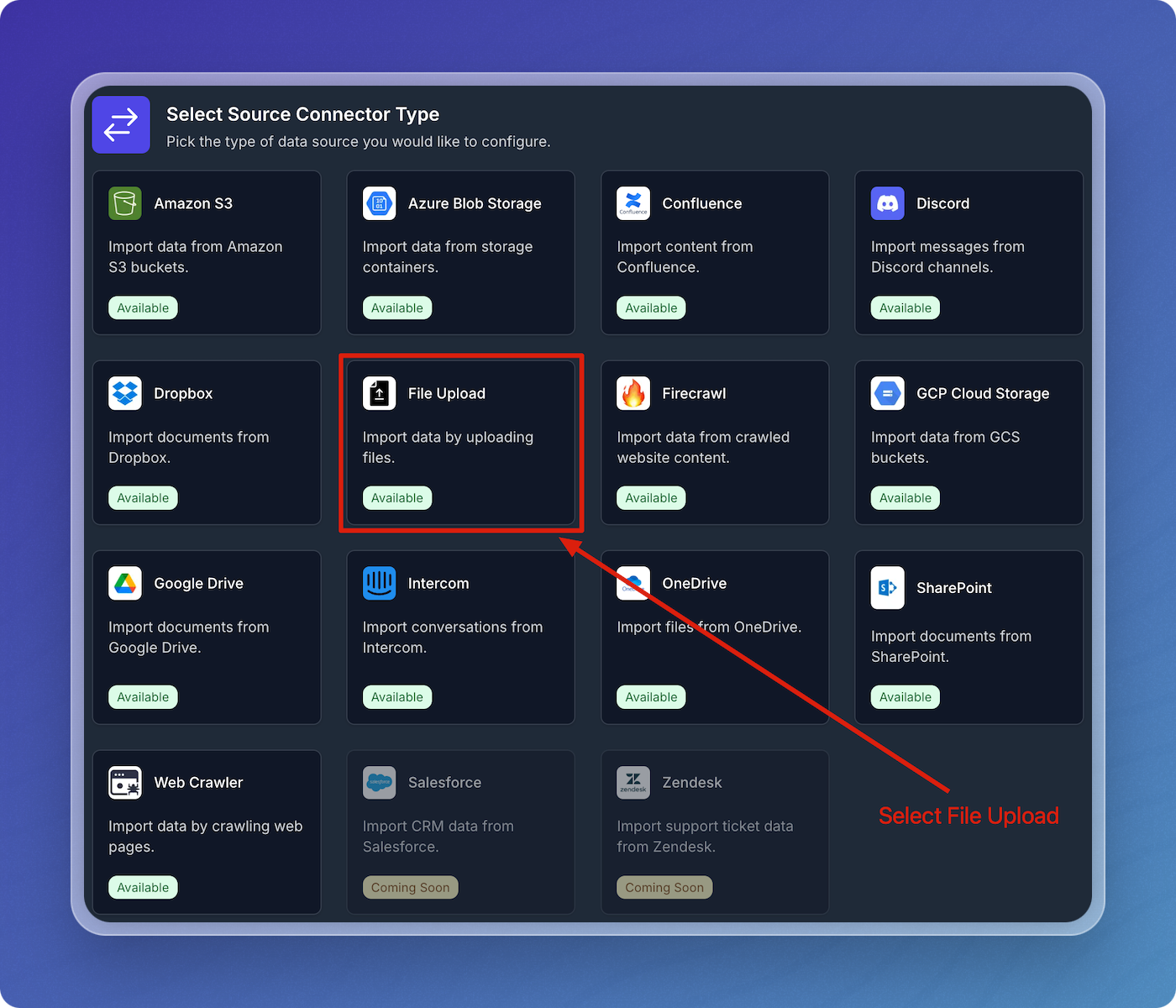This screenshot has width=1176, height=1008.
Task: Click the Available badge under Discord
Action: pyautogui.click(x=906, y=308)
